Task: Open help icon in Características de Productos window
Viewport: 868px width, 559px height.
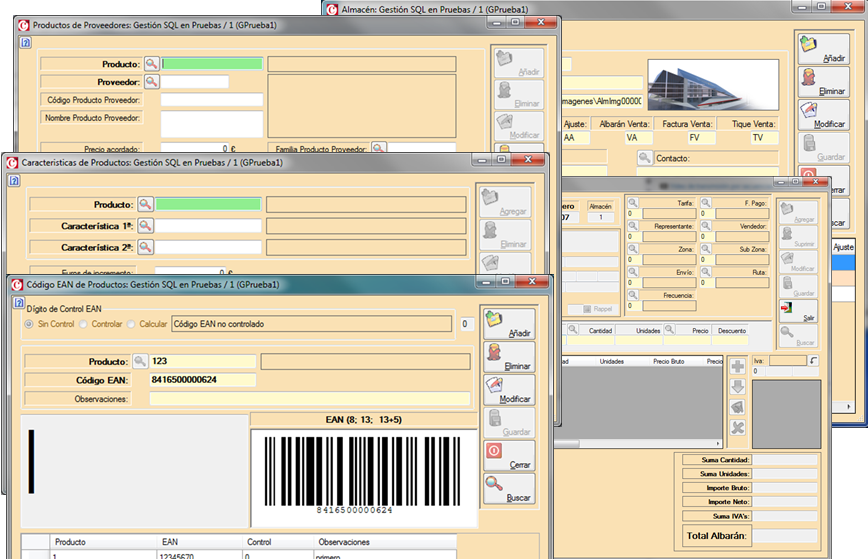Action: click(x=14, y=180)
